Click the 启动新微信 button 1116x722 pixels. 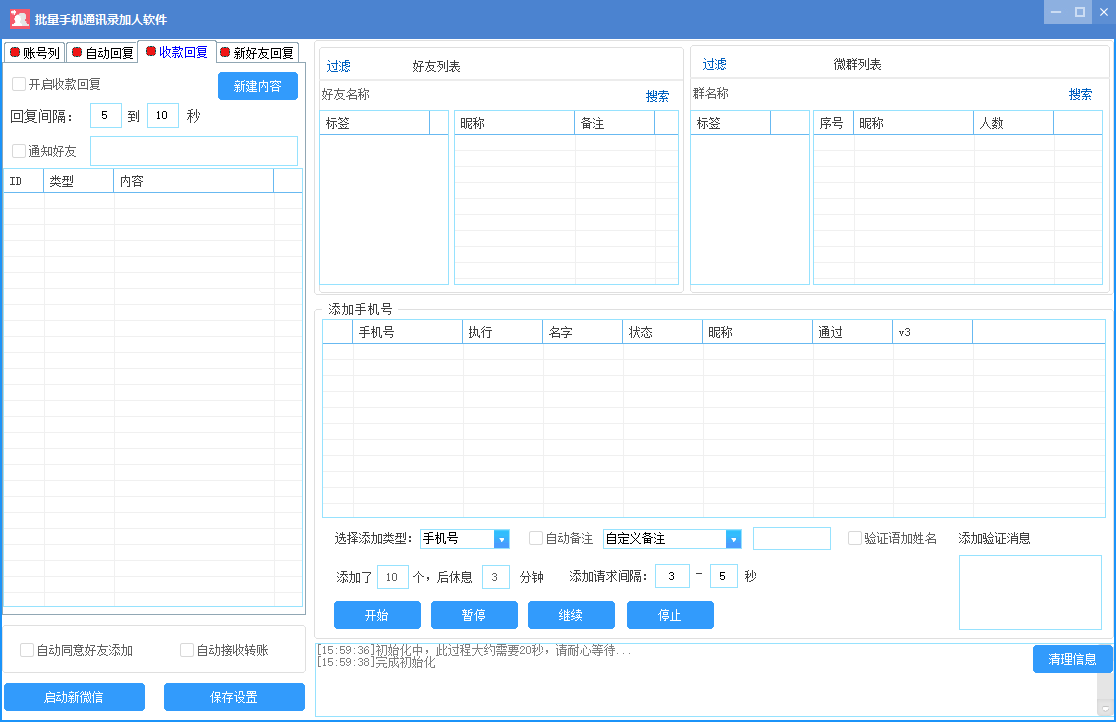point(75,697)
